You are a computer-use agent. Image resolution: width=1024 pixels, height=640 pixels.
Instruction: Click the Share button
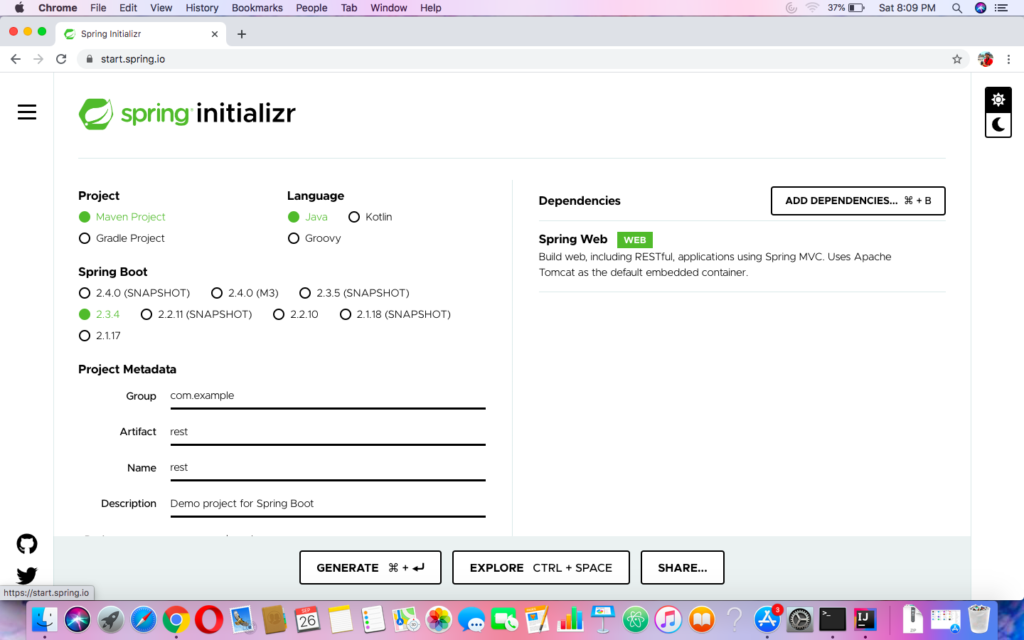682,568
